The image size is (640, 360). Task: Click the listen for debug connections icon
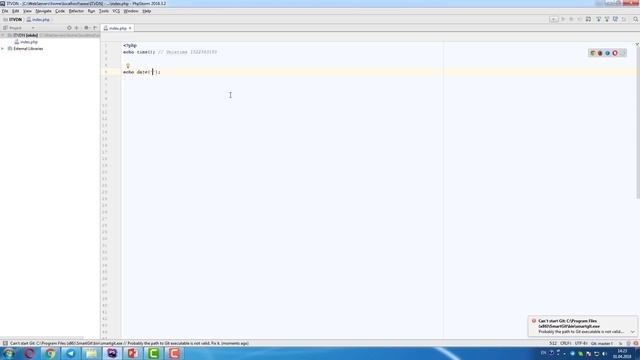click(x=588, y=19)
